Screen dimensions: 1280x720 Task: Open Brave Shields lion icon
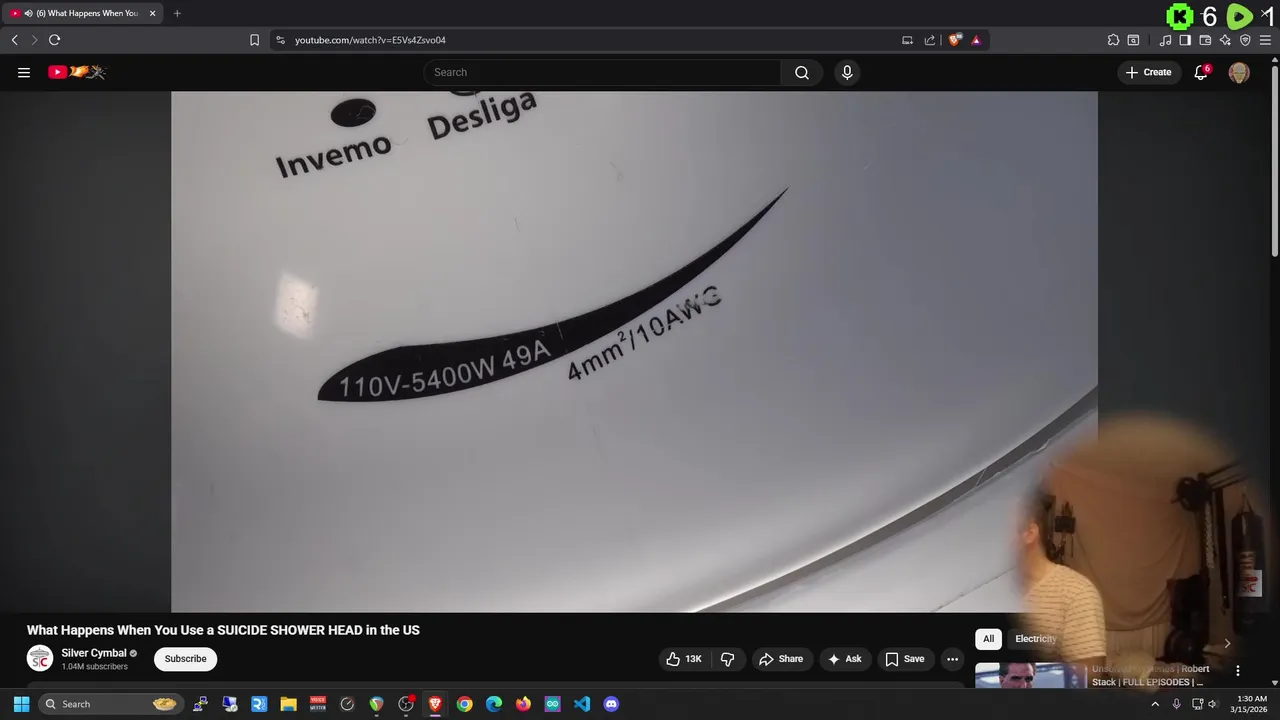click(x=955, y=40)
